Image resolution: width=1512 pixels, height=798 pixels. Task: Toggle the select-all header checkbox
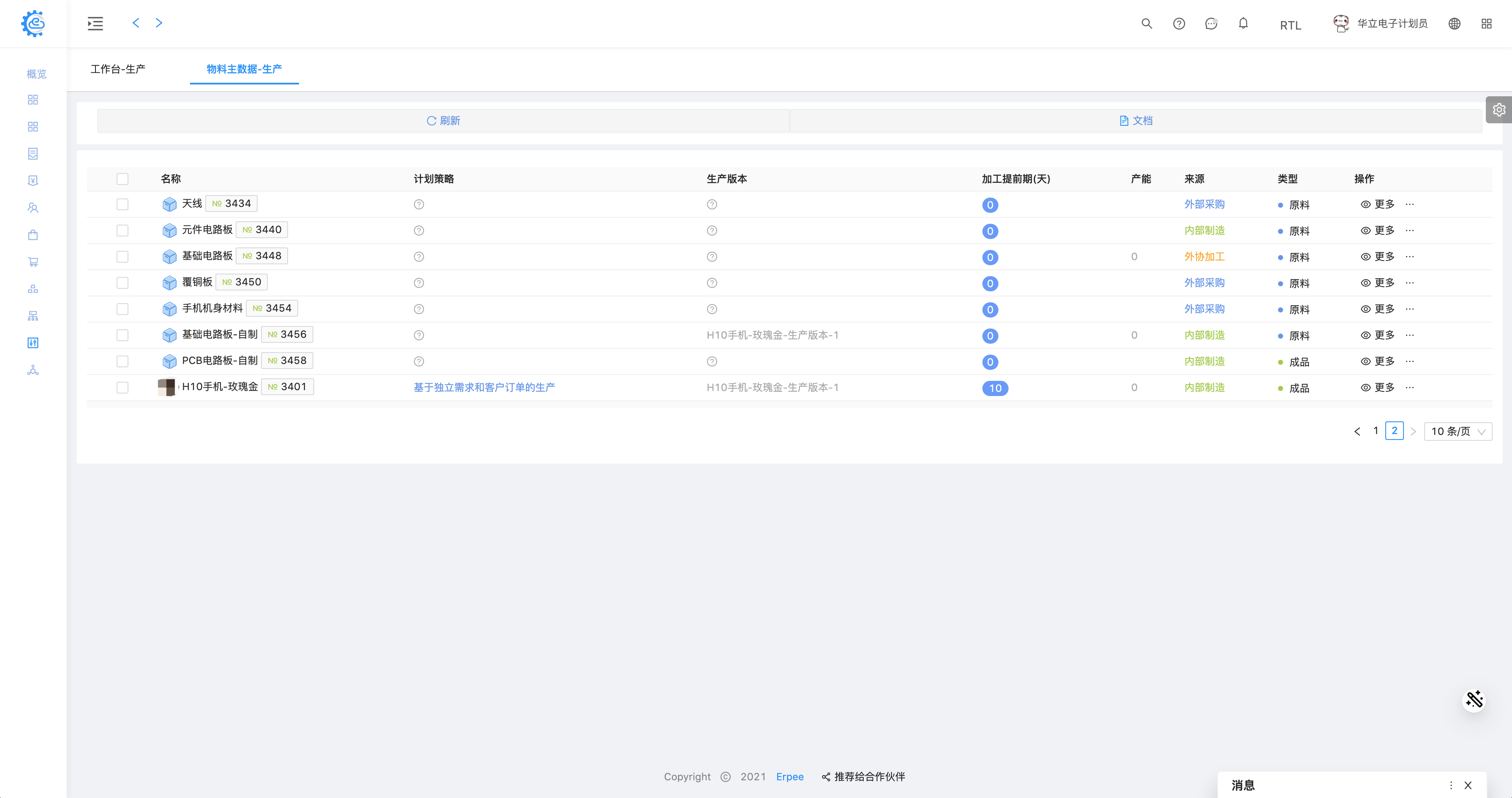click(x=122, y=179)
